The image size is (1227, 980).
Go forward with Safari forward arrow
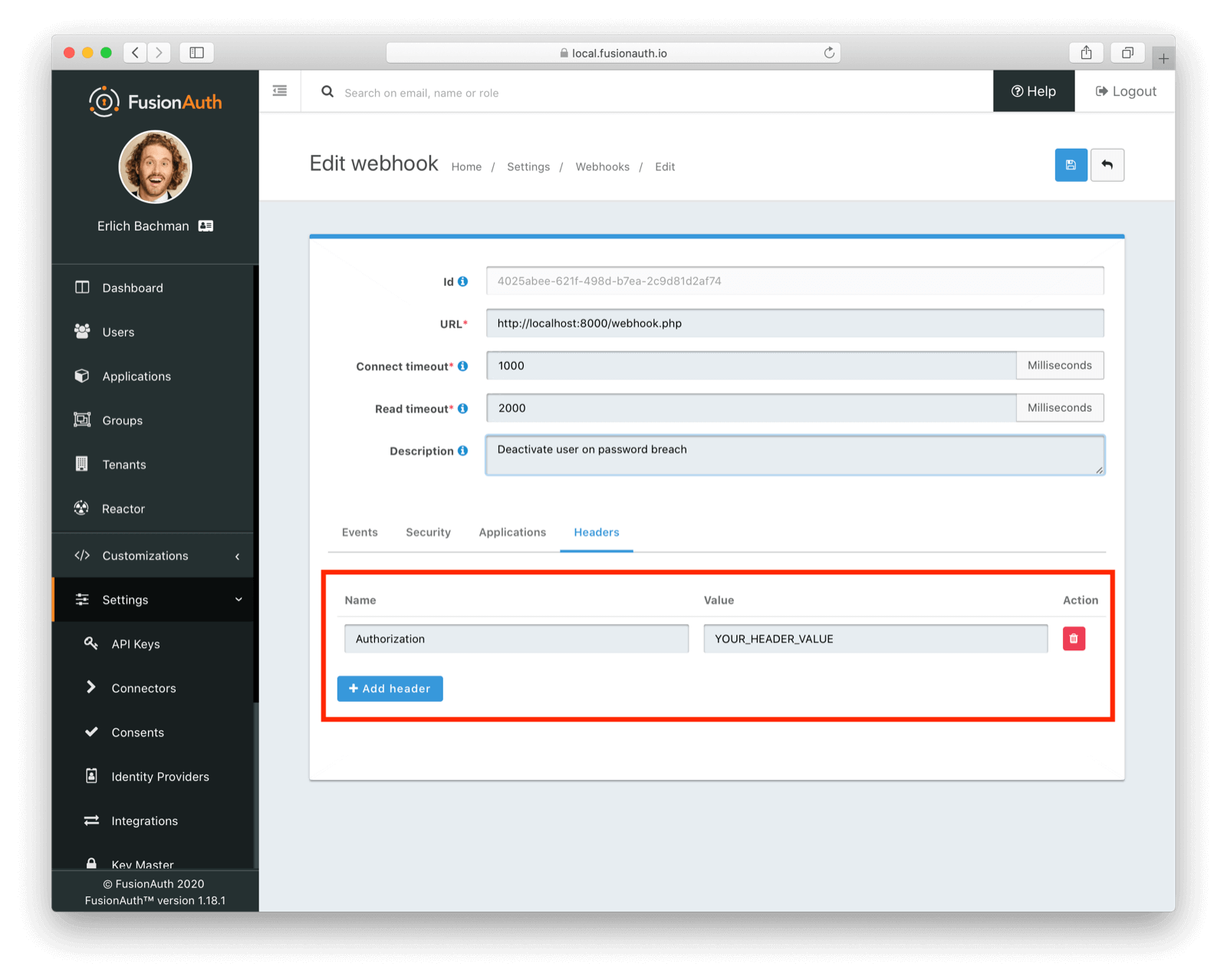tap(159, 52)
